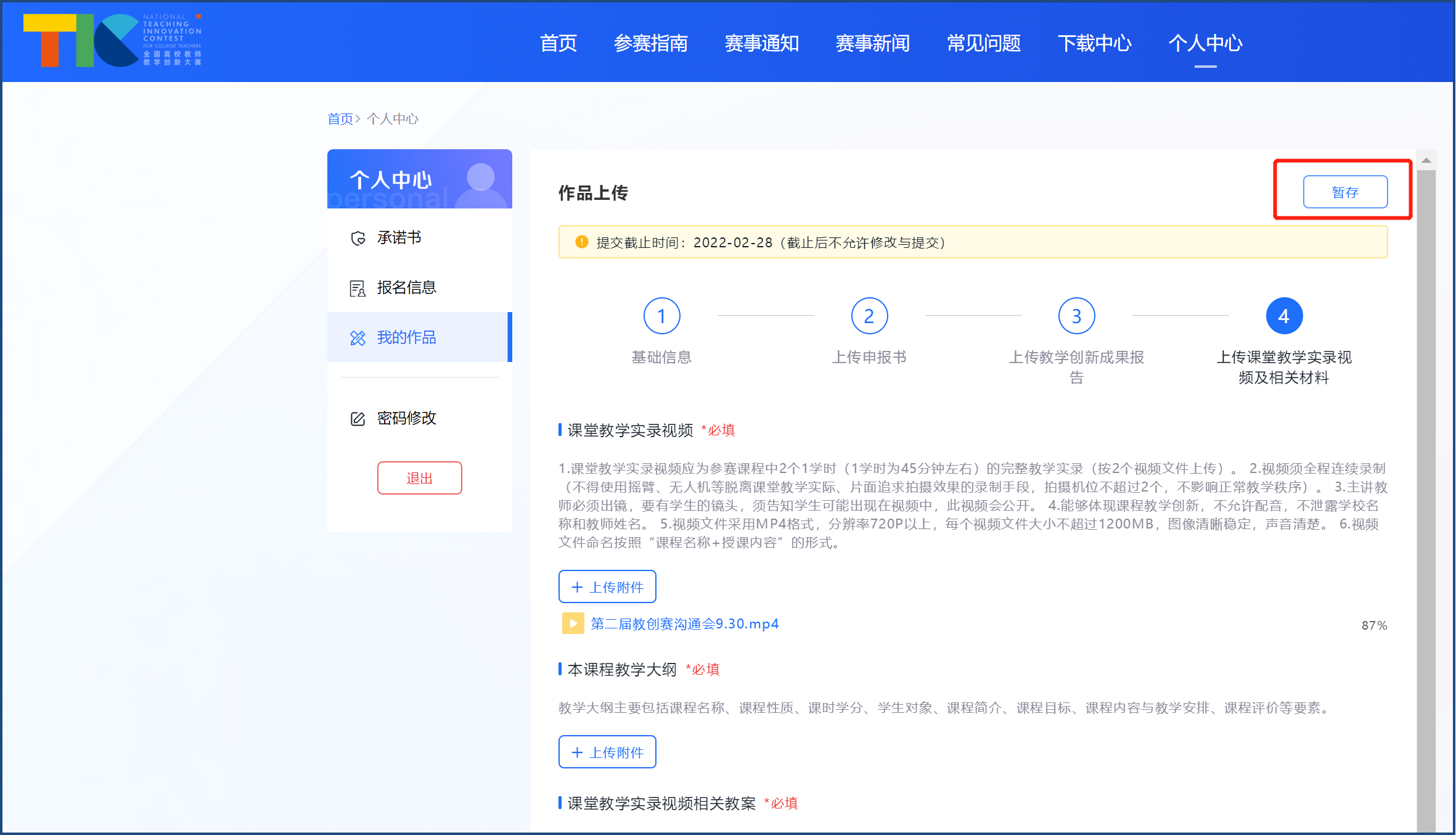
Task: Click the pencil icon beside 密码修改
Action: click(x=358, y=418)
